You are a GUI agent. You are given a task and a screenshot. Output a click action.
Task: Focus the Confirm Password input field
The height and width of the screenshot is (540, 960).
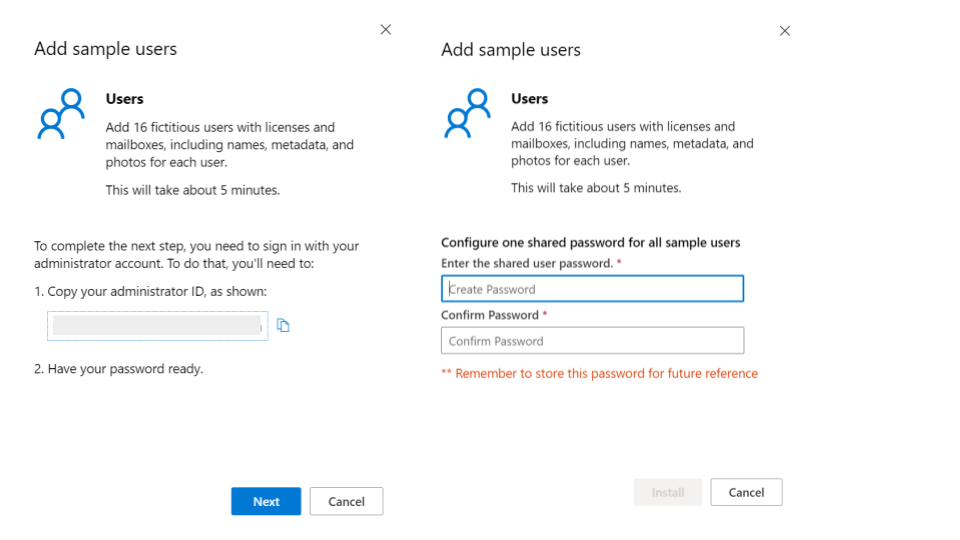coord(592,341)
